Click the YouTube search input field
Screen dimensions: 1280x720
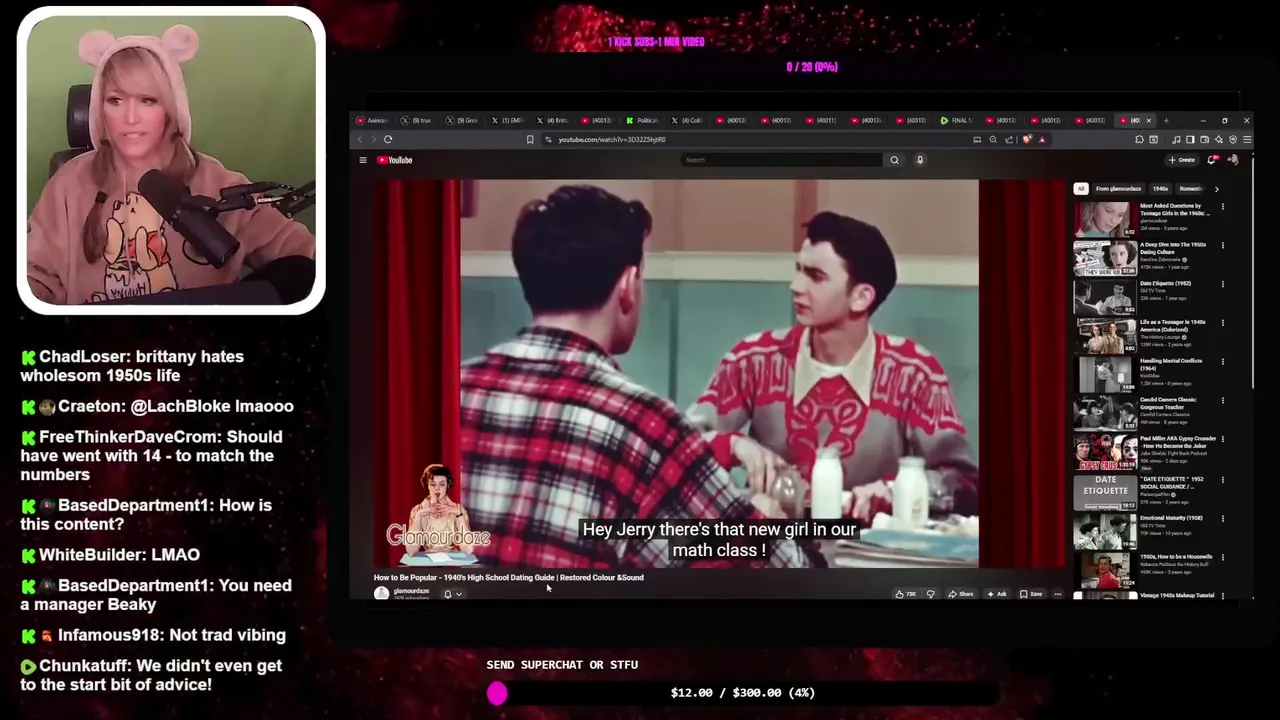pos(780,160)
